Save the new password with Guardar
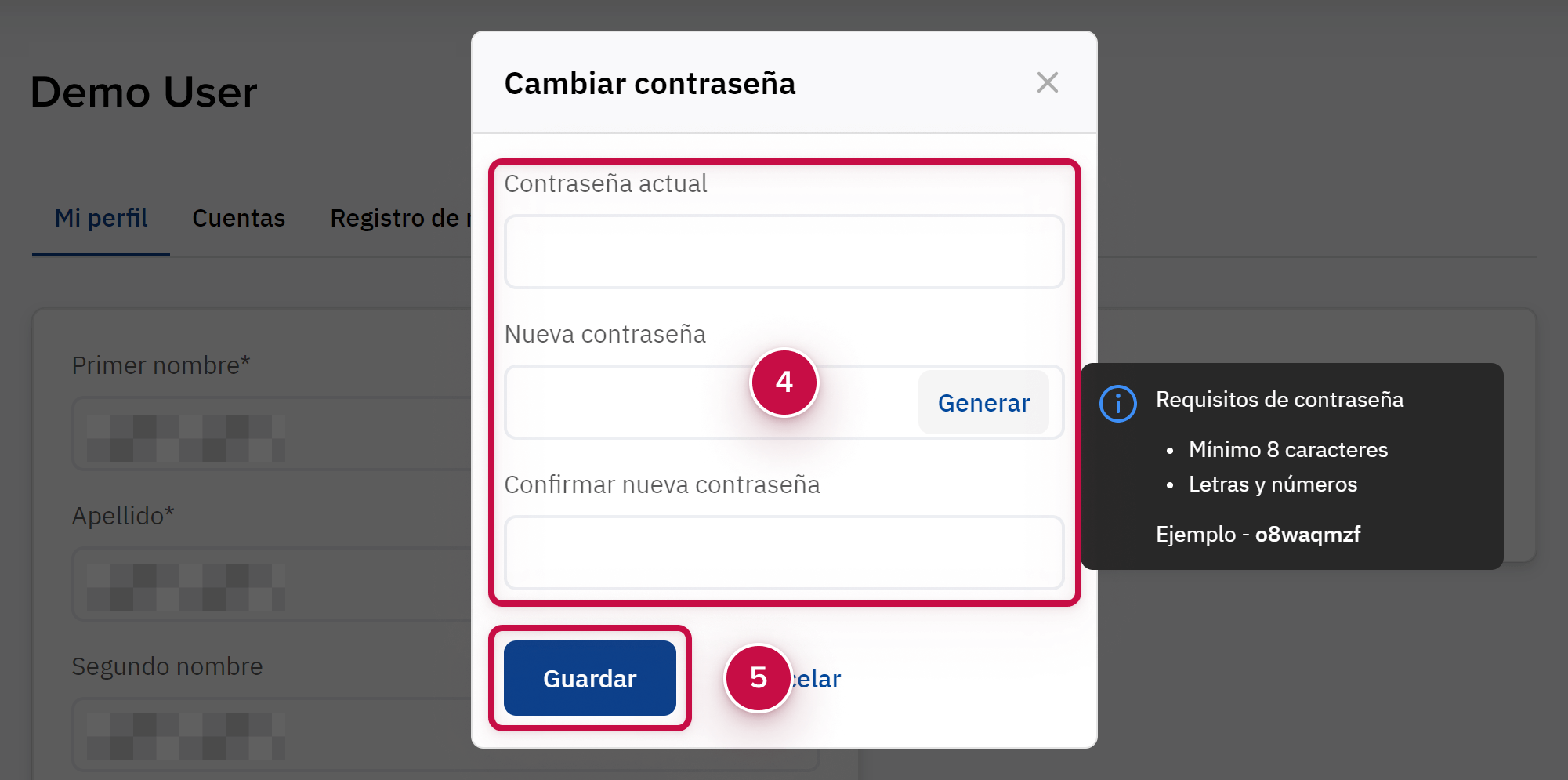The image size is (1568, 780). pos(589,678)
